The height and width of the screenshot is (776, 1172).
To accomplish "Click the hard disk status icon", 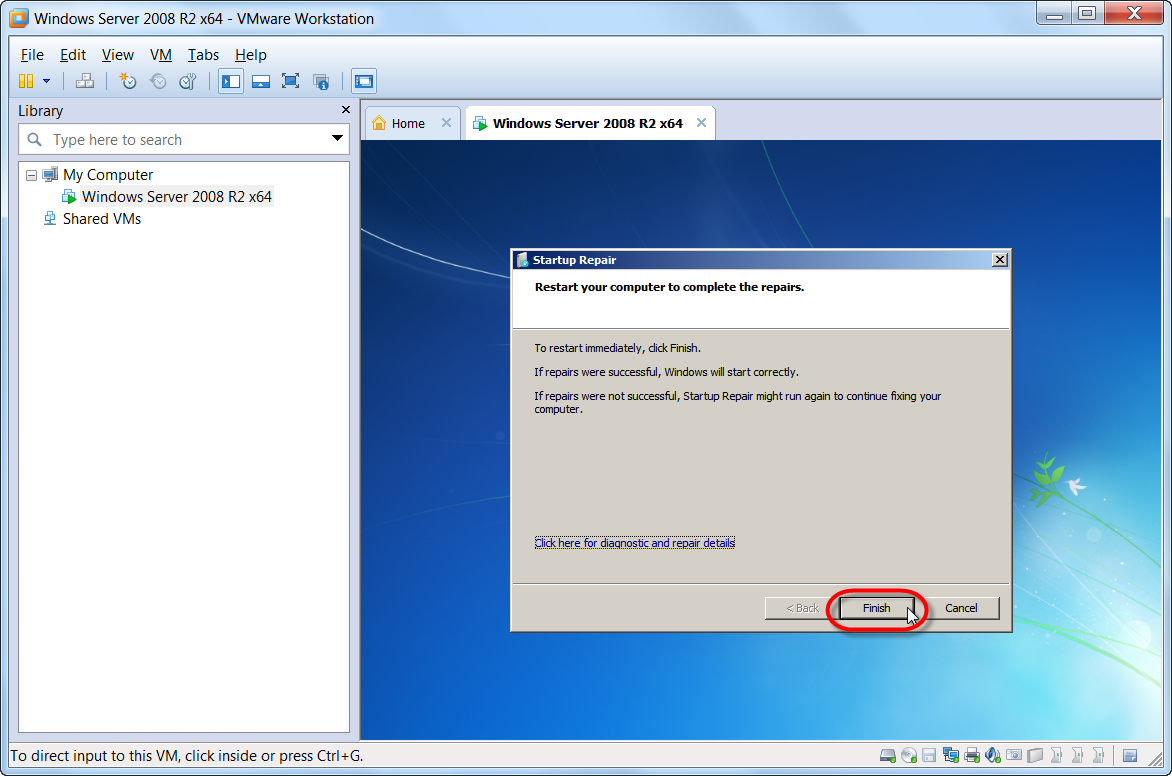I will pyautogui.click(x=888, y=756).
